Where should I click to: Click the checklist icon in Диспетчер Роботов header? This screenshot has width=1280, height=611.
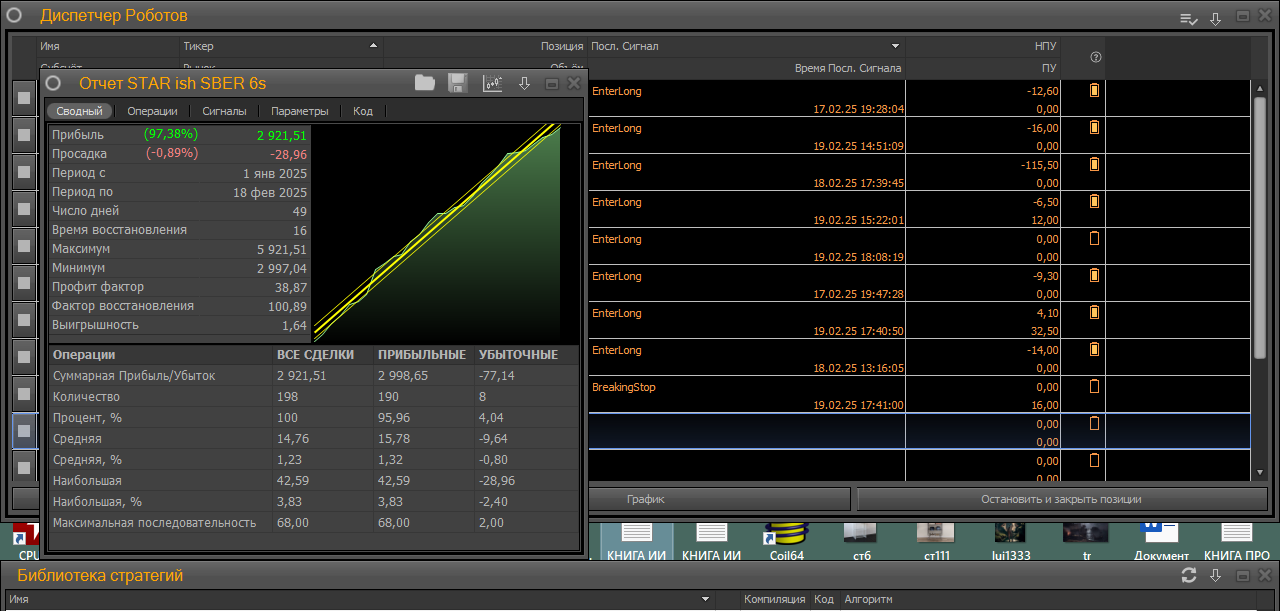pyautogui.click(x=1188, y=18)
